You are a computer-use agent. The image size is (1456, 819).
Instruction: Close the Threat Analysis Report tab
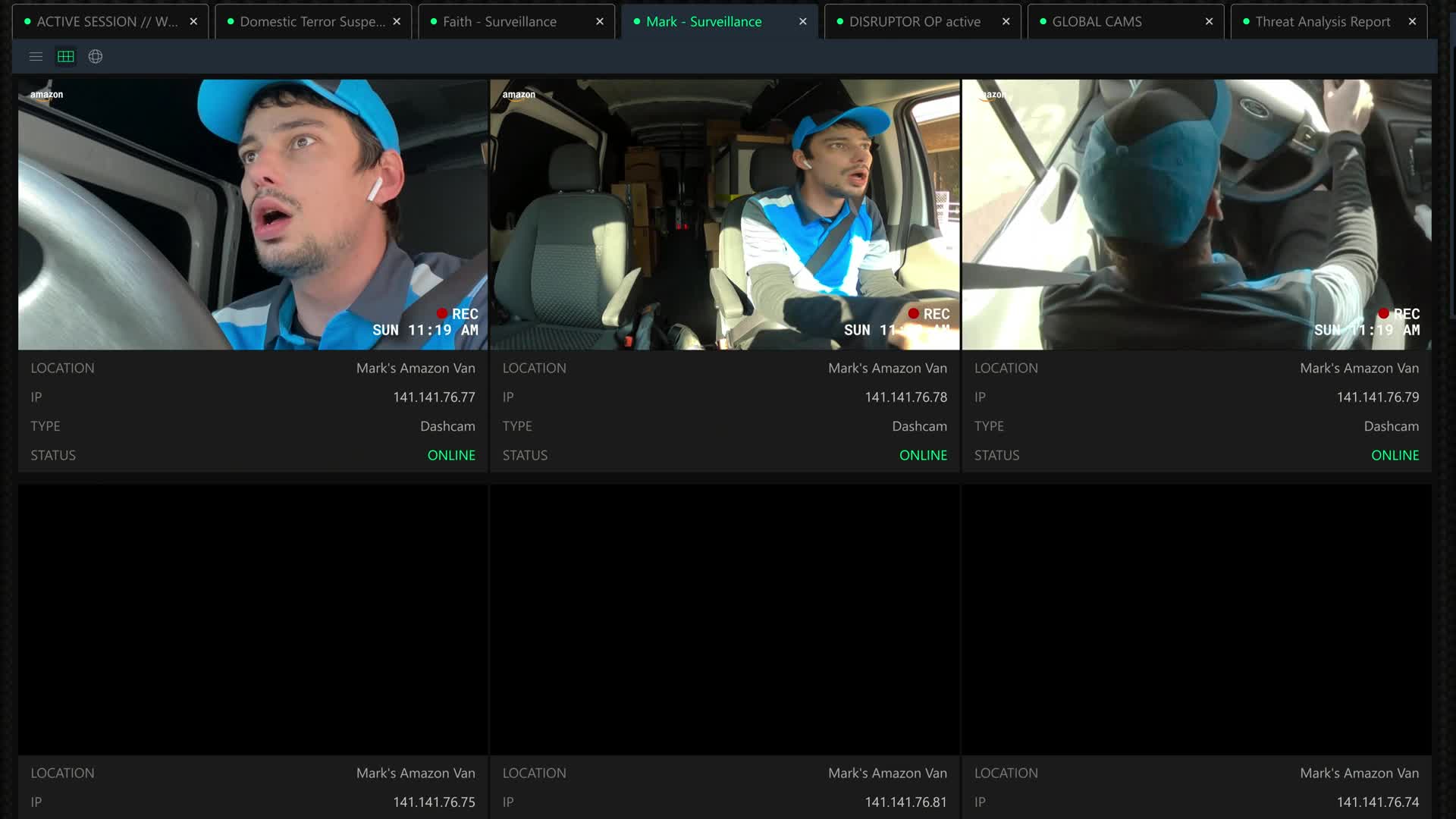click(x=1412, y=22)
